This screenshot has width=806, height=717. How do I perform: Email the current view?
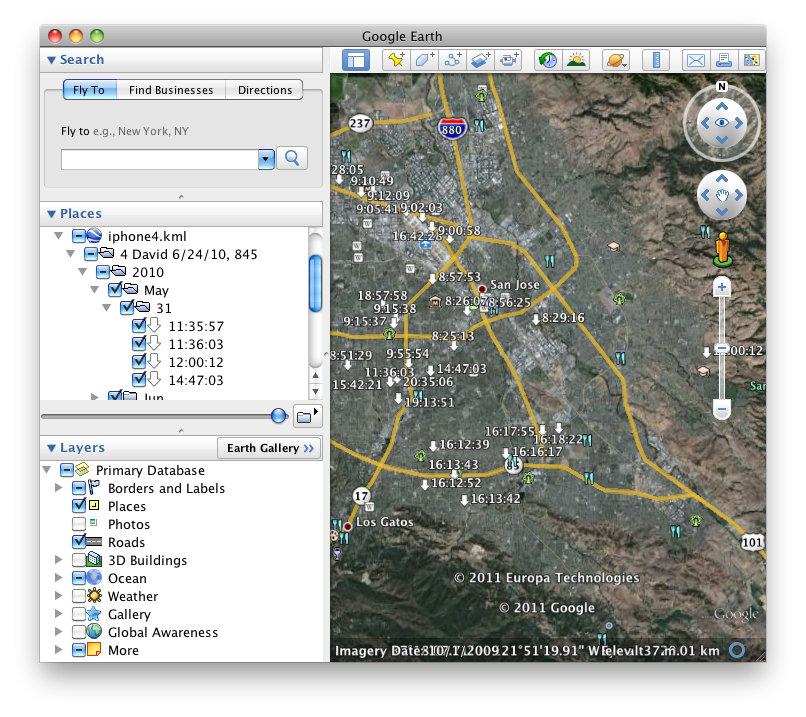(695, 60)
